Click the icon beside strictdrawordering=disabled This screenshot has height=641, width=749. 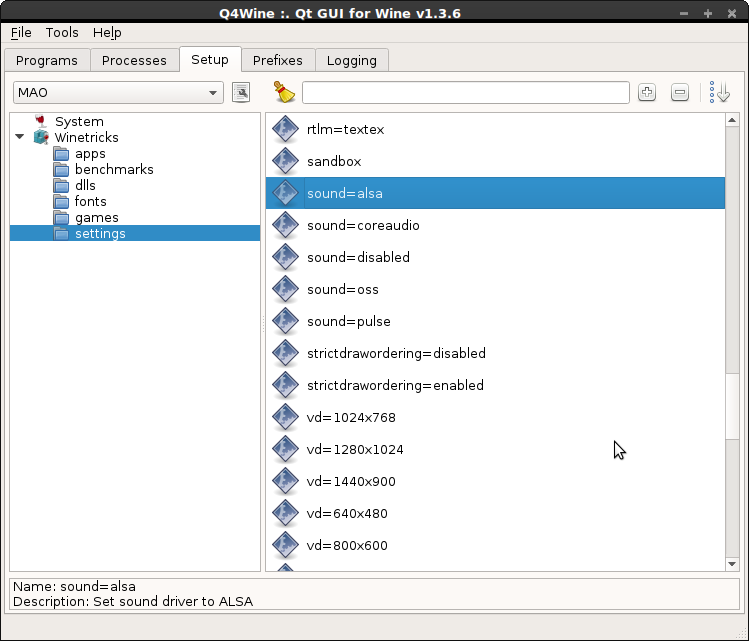tap(286, 353)
